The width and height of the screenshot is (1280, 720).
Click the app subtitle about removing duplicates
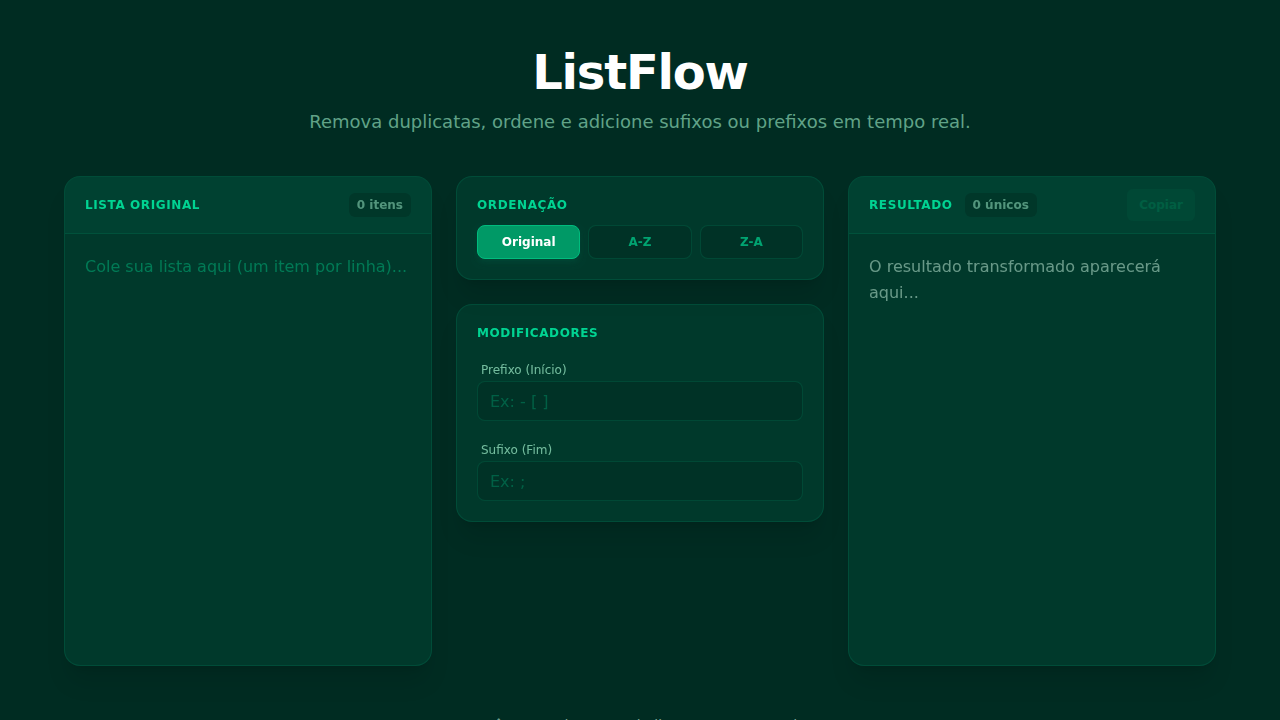[639, 121]
